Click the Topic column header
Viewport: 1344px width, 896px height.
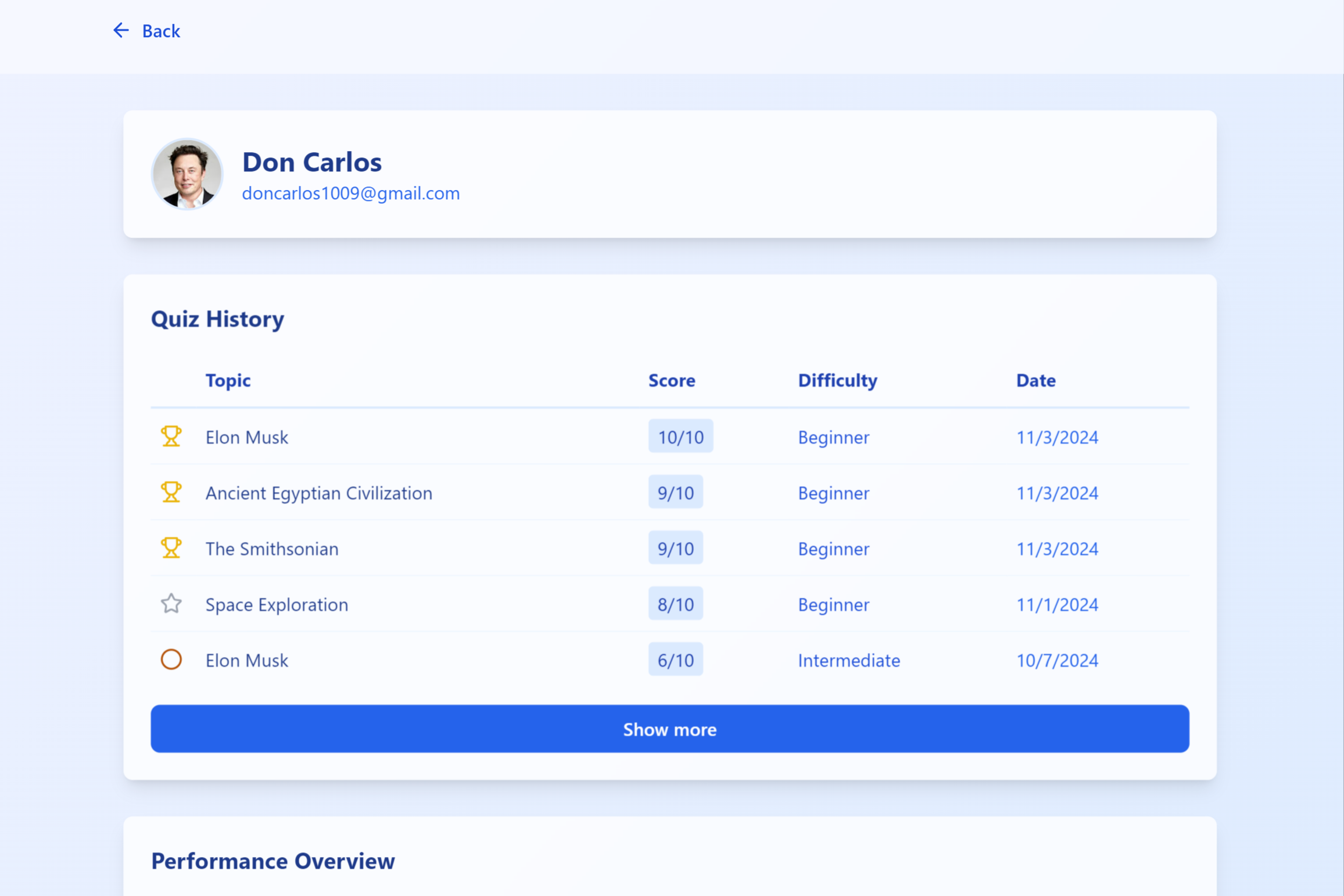point(228,380)
